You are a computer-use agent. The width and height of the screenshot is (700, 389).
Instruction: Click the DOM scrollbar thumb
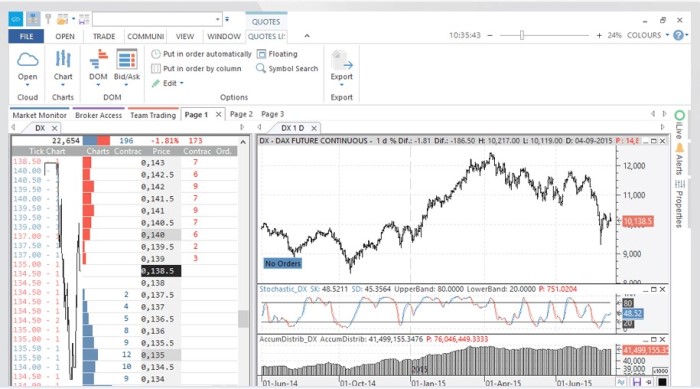pos(243,319)
